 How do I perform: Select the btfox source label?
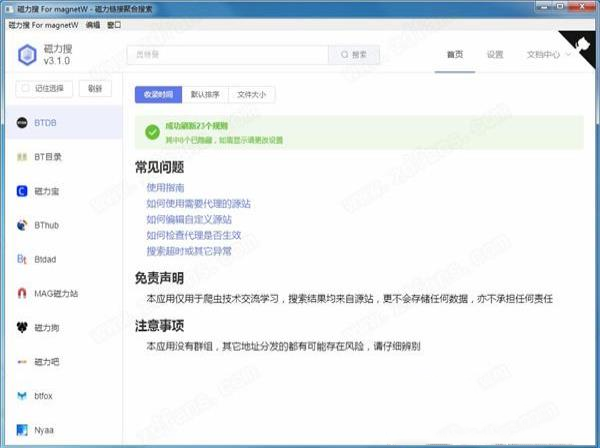pyautogui.click(x=43, y=396)
